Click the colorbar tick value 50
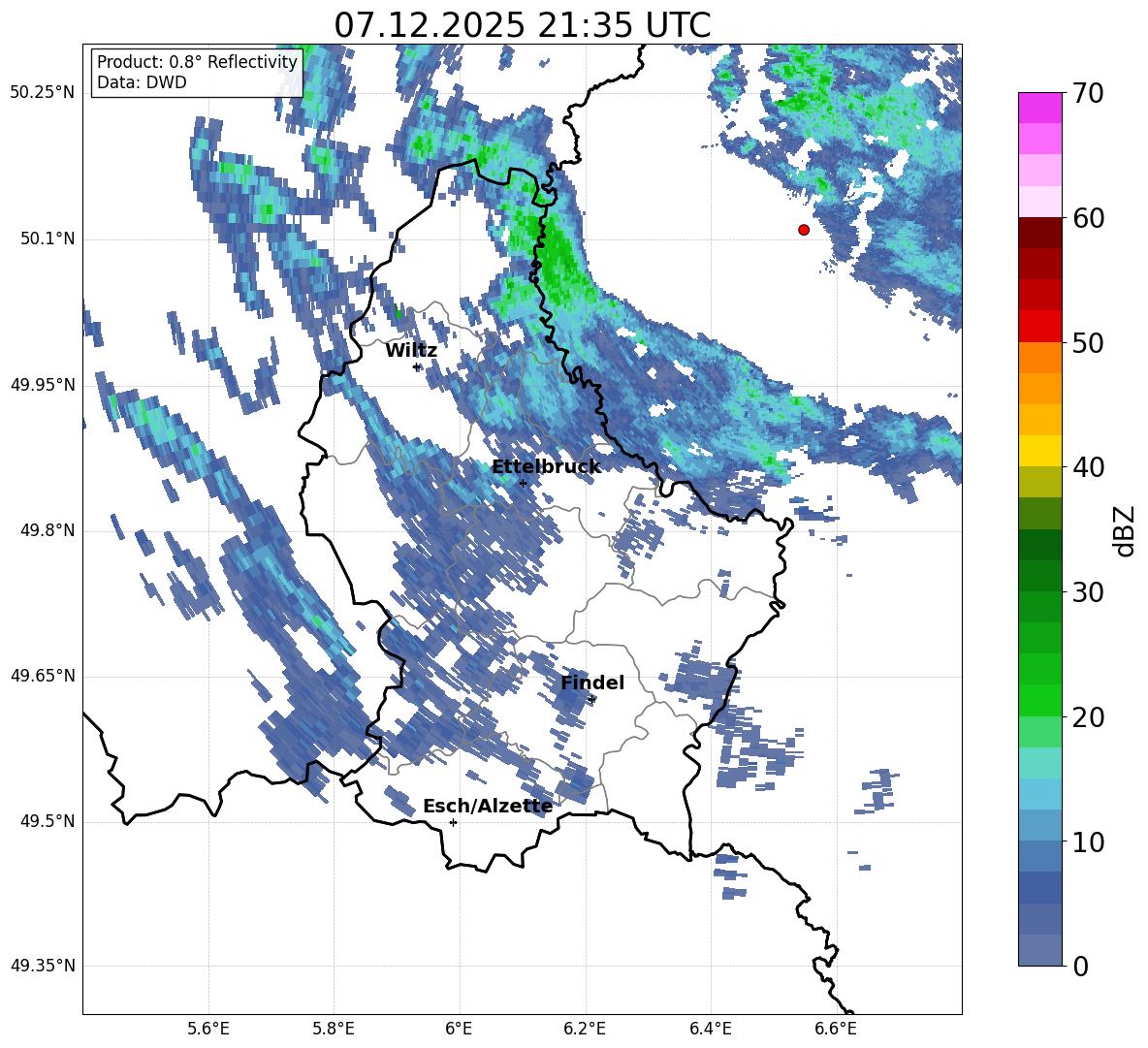 coord(1088,343)
